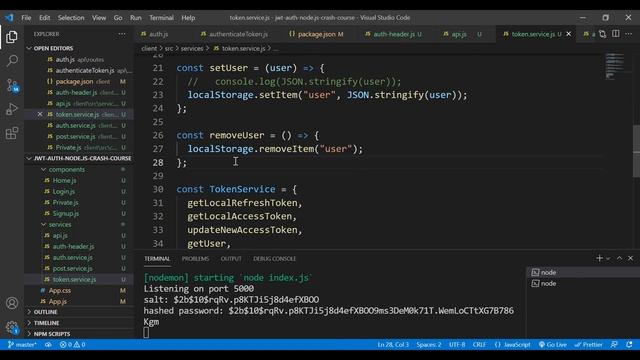Switch to the Debug Console tab
This screenshot has height=360, width=640.
pos(275,259)
